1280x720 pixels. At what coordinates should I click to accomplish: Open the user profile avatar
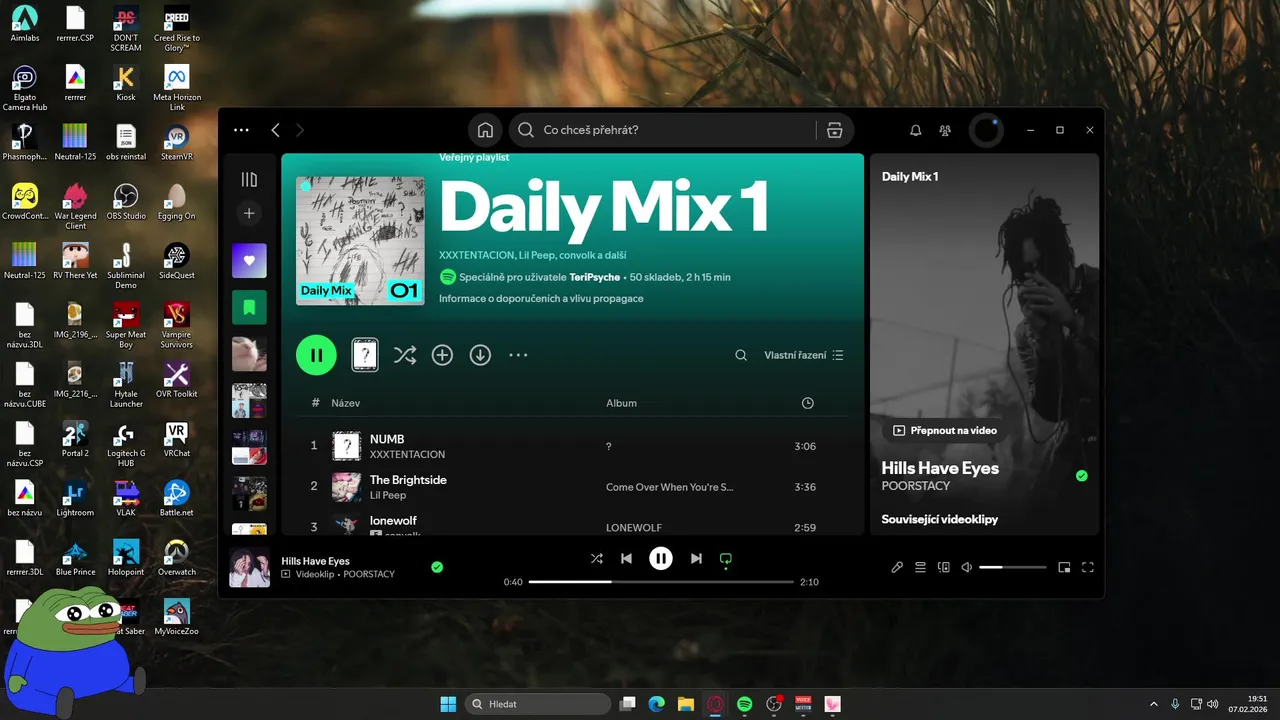[987, 130]
